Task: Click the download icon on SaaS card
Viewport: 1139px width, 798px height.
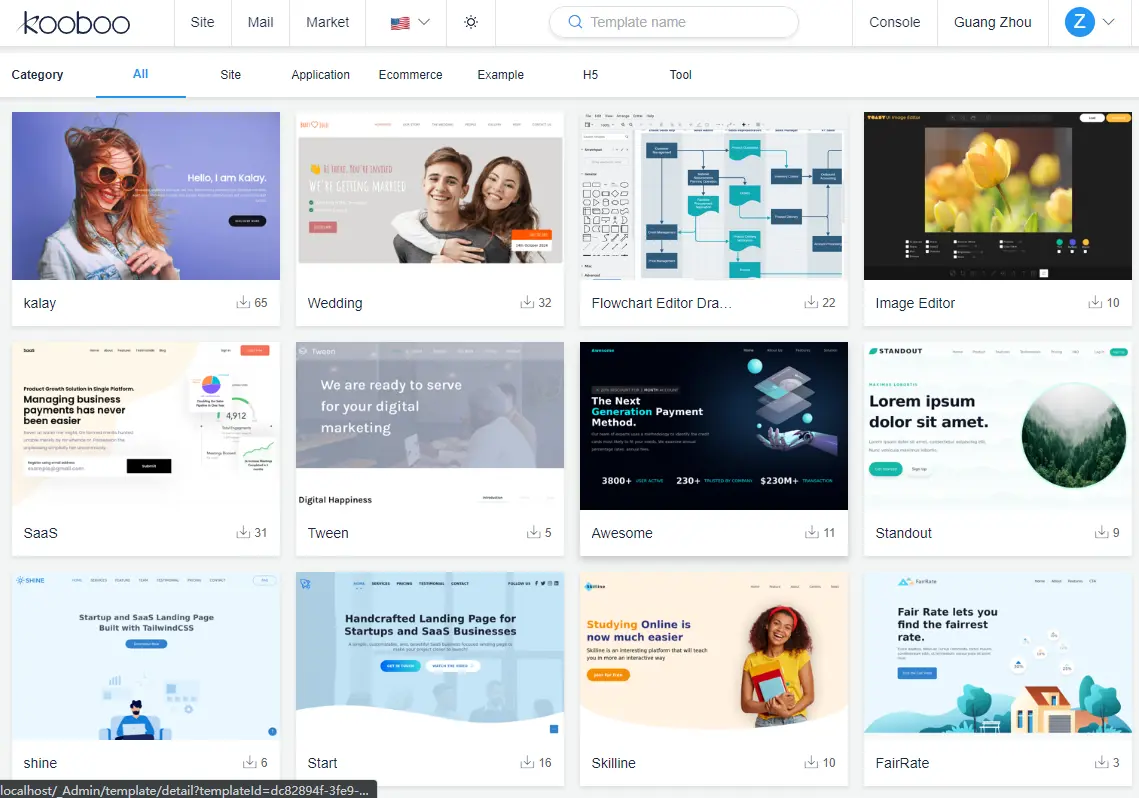Action: (243, 532)
